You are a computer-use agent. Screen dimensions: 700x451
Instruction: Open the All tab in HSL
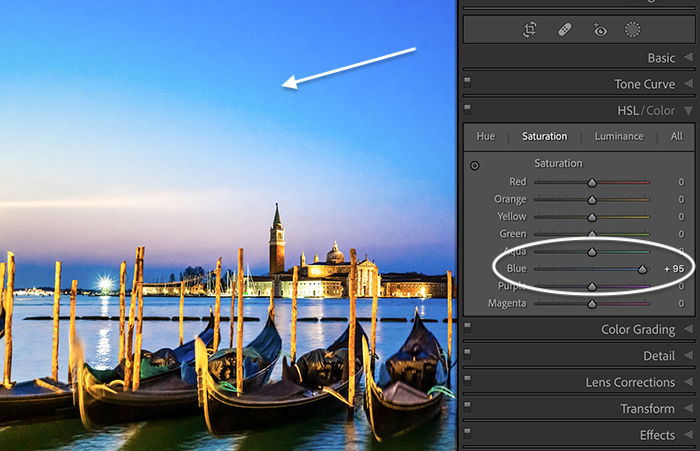676,136
